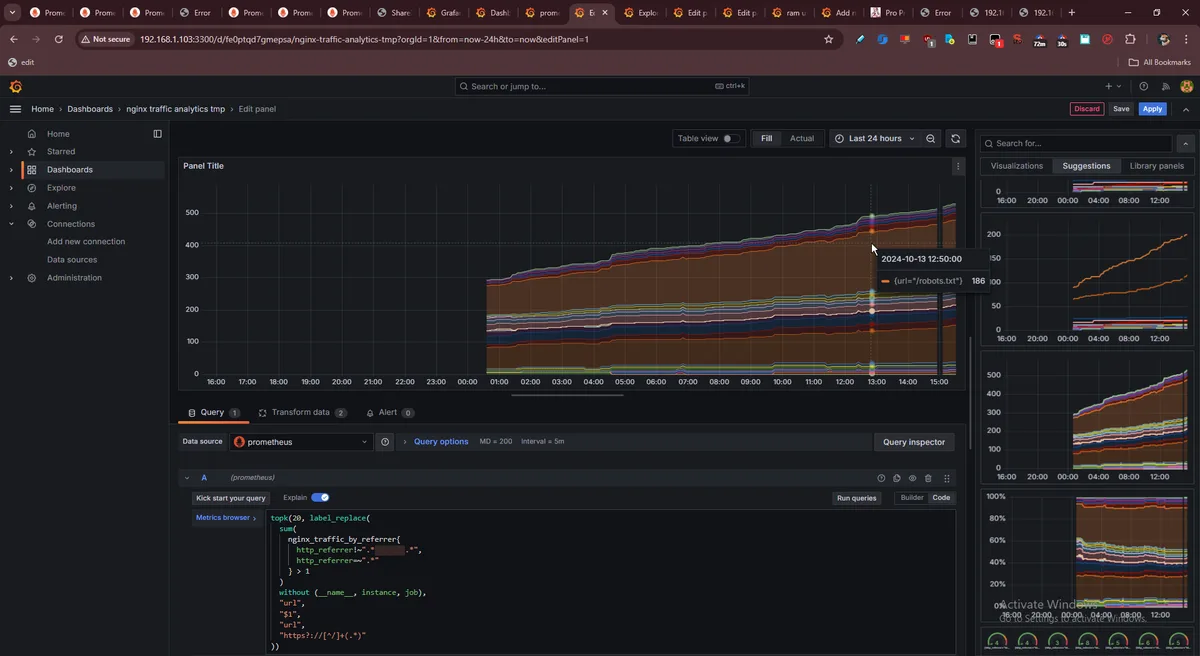This screenshot has height=656, width=1200.
Task: Click the data source help icon
Action: point(385,442)
